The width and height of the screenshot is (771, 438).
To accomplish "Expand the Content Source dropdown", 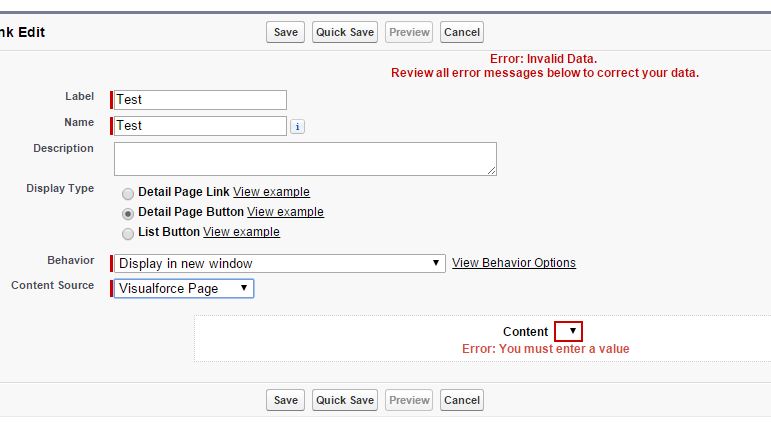I will 184,288.
